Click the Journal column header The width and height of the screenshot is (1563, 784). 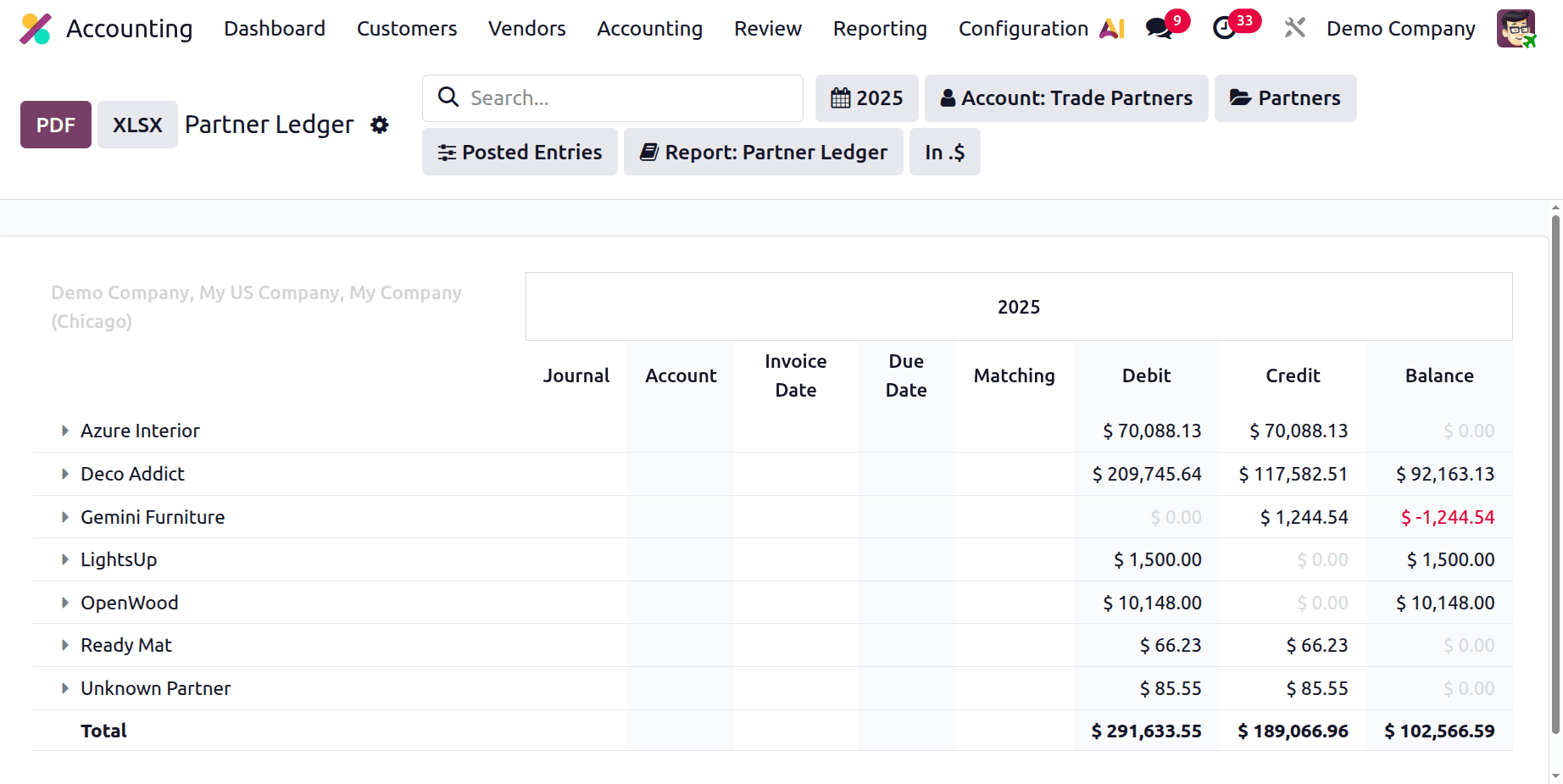coord(576,375)
